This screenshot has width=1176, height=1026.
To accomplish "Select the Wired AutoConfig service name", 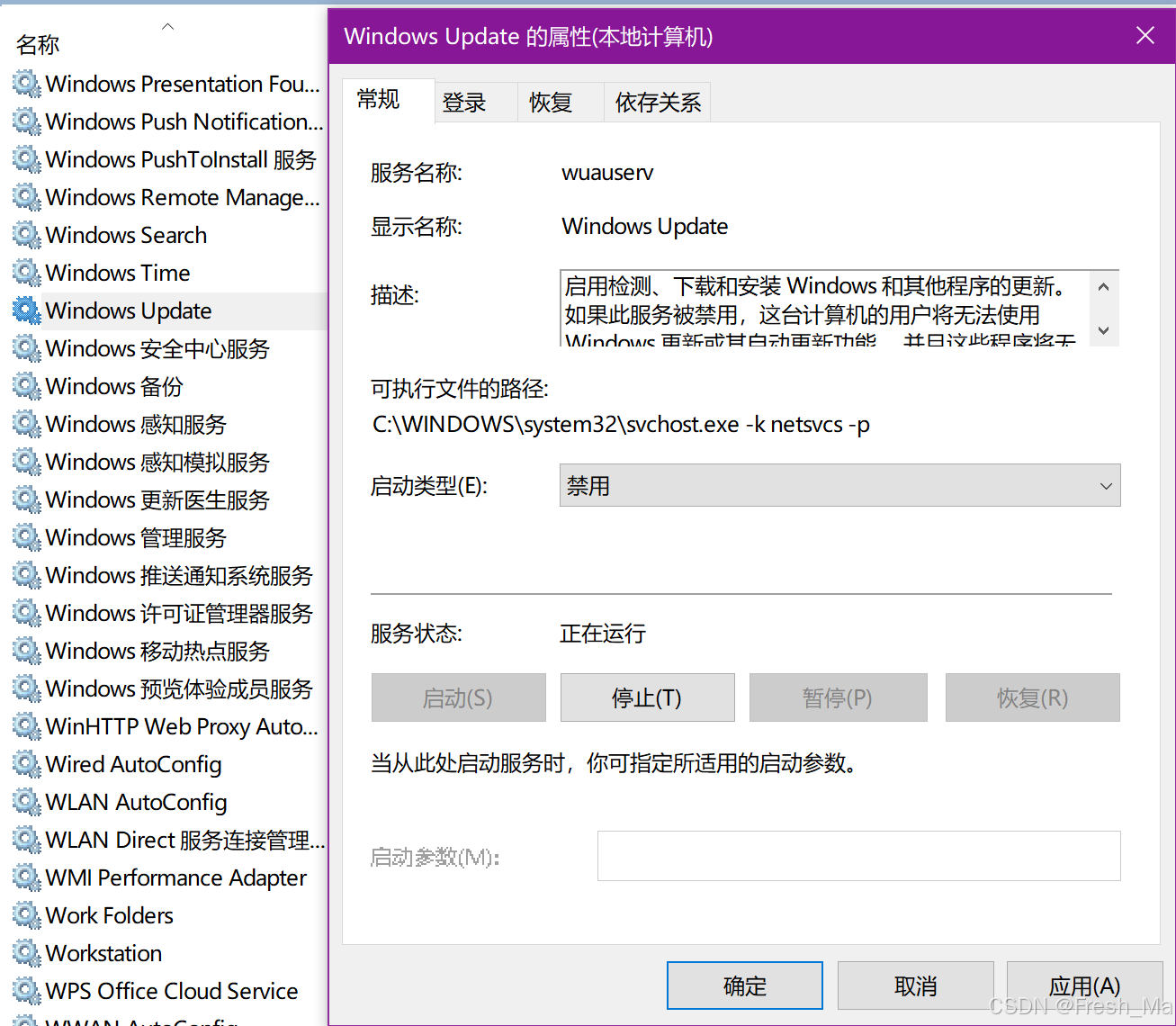I will point(133,765).
